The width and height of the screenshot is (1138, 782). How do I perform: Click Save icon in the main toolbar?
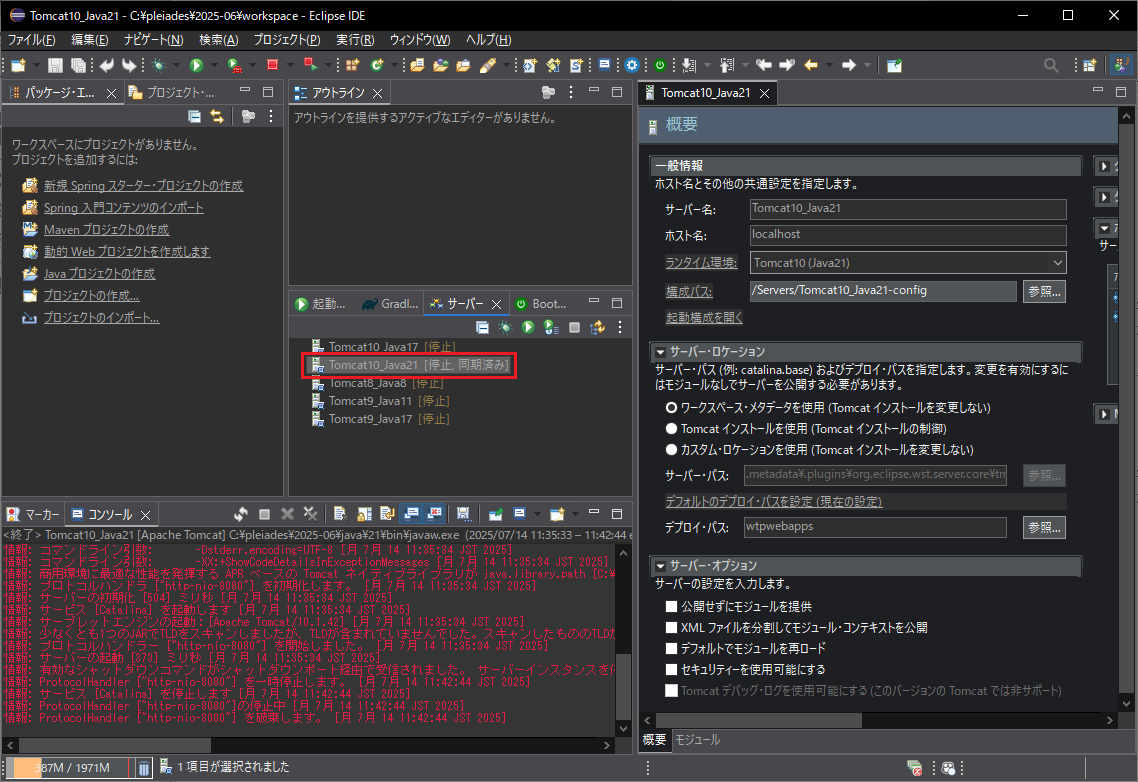55,65
